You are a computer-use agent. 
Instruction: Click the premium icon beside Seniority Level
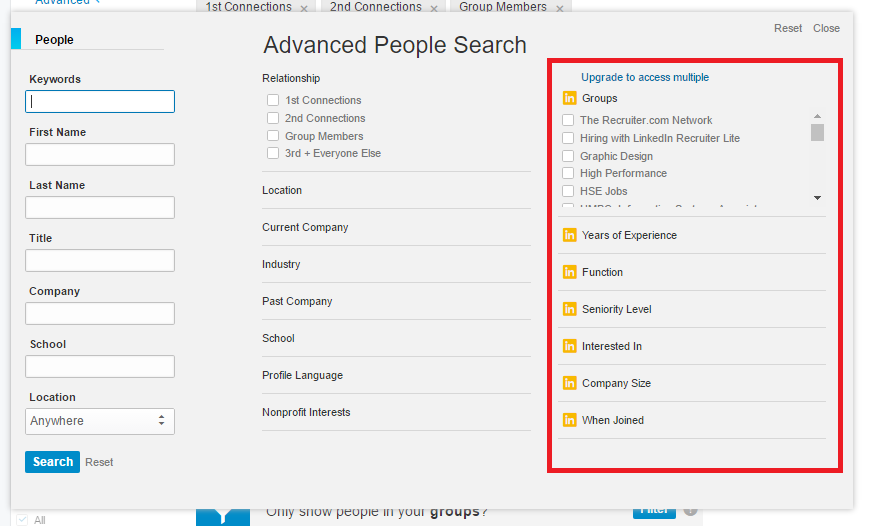[x=569, y=309]
